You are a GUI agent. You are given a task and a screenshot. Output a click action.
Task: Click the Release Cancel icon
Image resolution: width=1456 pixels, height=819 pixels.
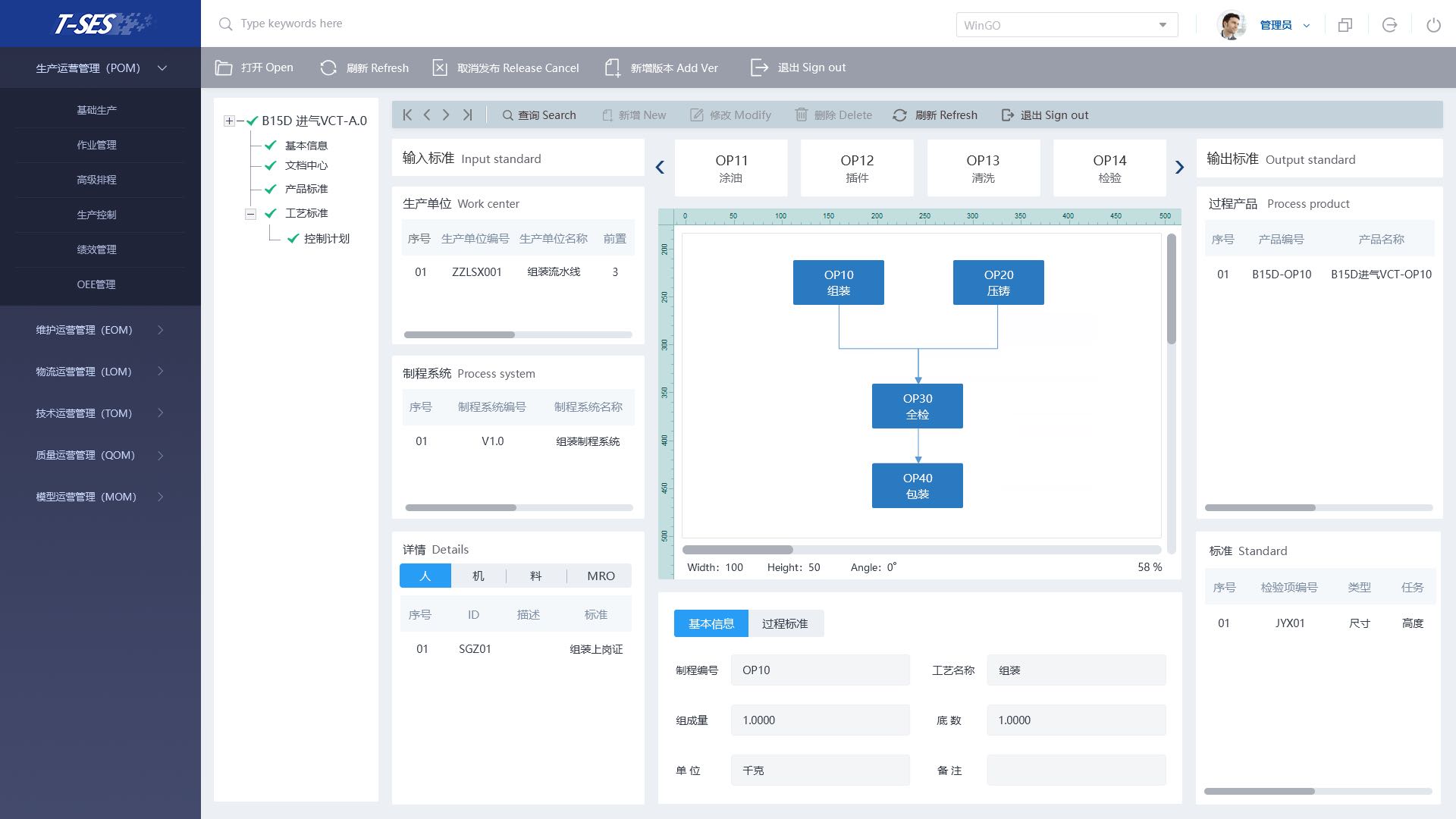(440, 67)
